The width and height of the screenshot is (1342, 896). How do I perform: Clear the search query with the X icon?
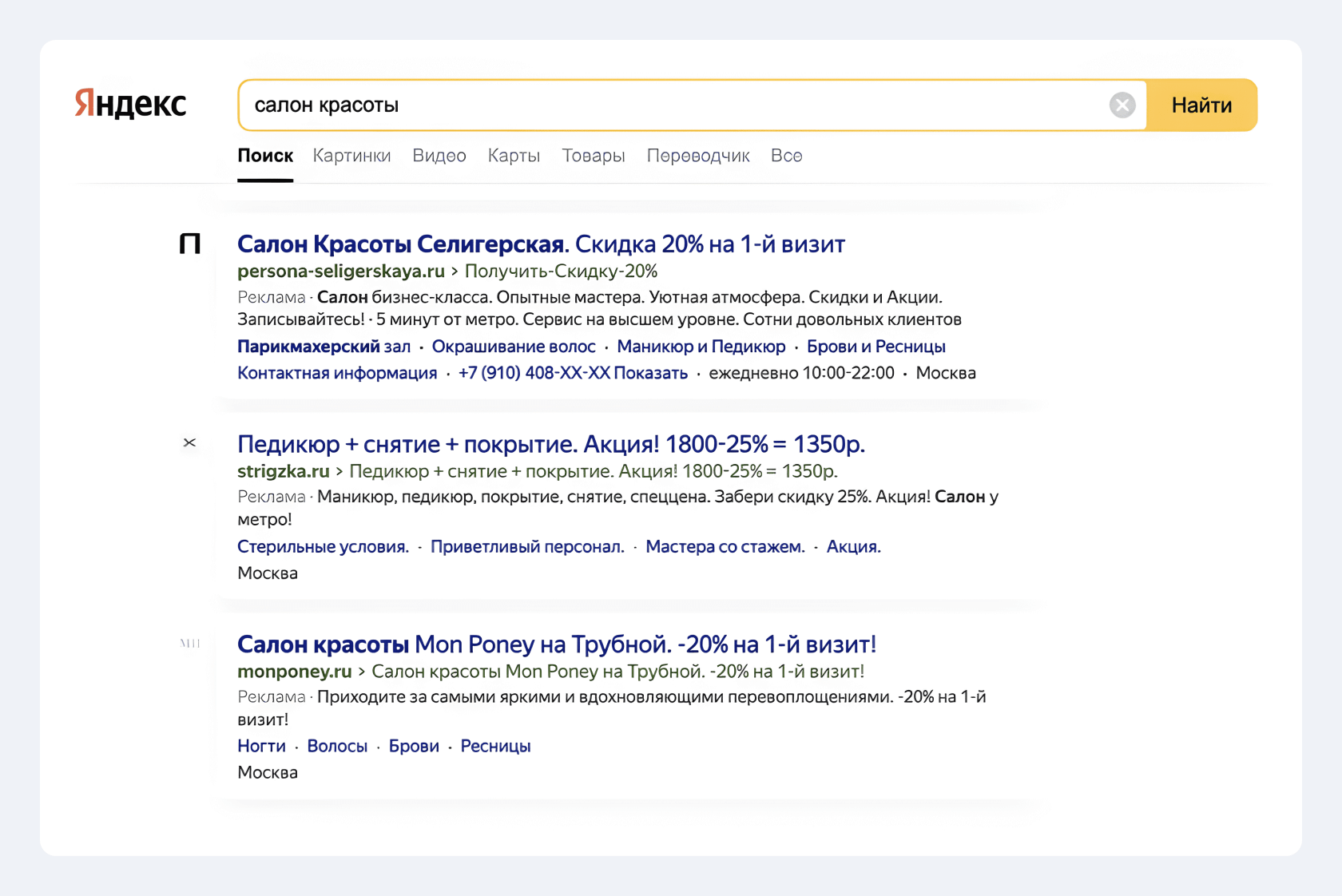click(x=1122, y=105)
